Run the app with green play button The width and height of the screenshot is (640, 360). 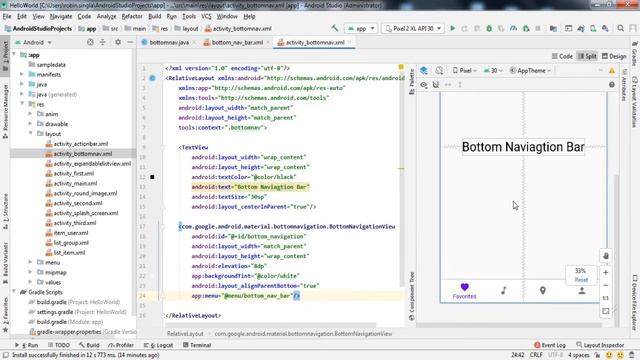452,28
